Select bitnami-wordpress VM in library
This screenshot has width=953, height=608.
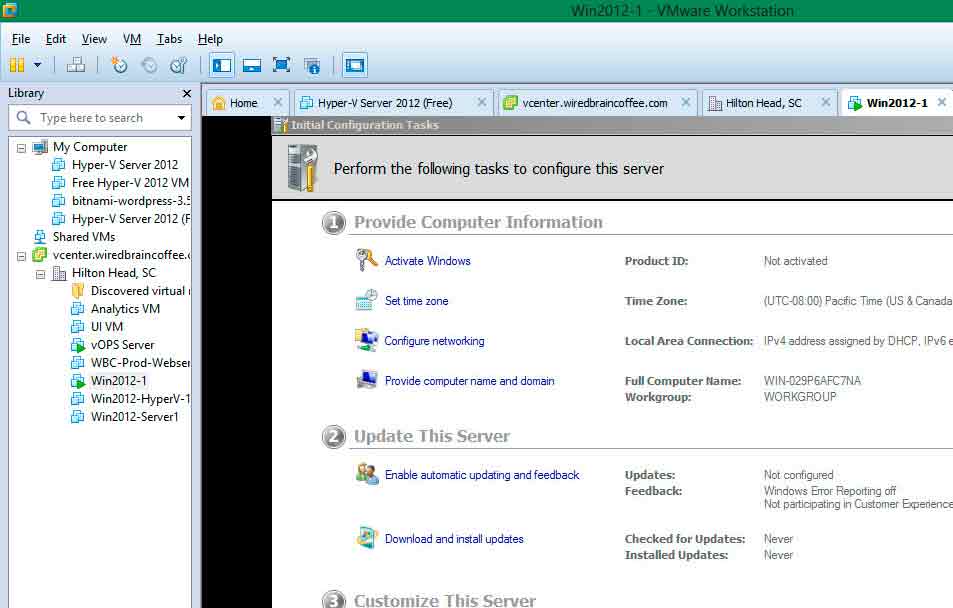131,201
